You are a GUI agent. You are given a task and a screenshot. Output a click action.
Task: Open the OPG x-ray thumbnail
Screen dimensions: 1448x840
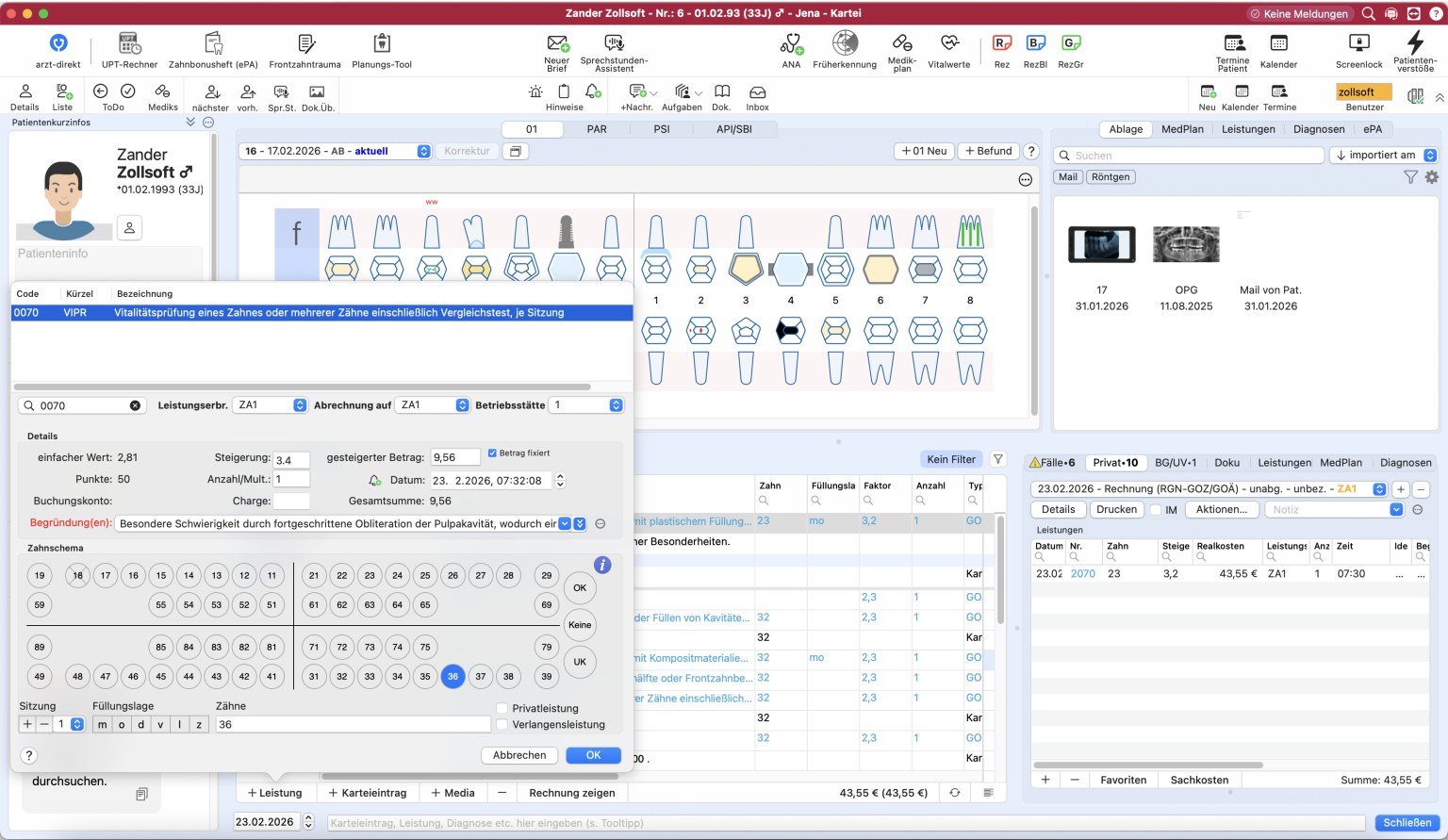click(1186, 245)
